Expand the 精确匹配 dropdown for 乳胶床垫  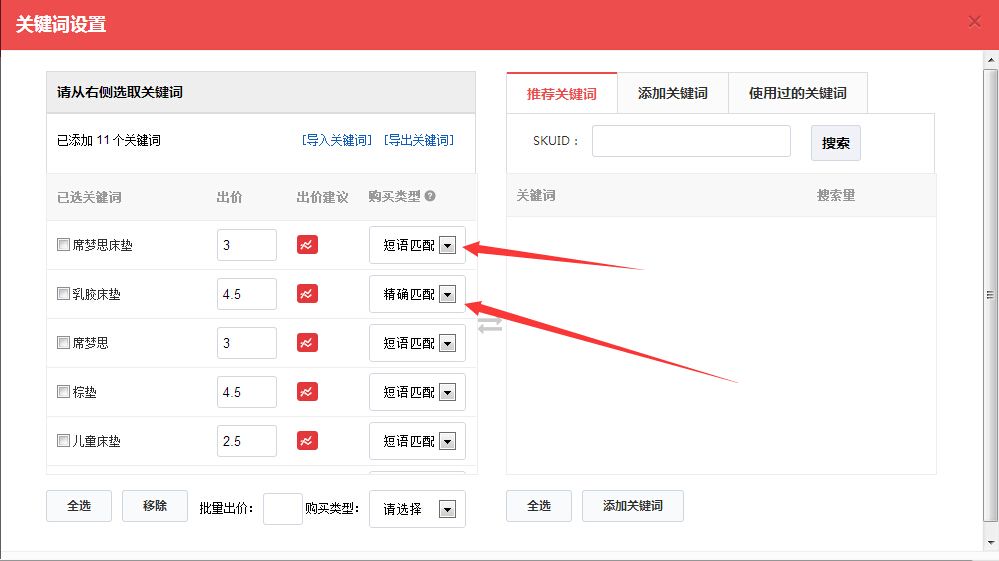coord(447,295)
